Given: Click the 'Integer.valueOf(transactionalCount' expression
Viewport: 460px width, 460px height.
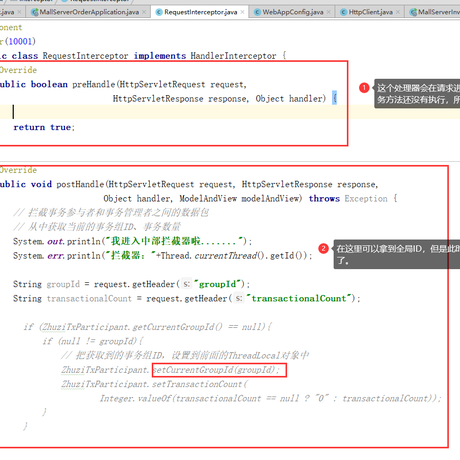Looking at the screenshot, I should point(181,399).
